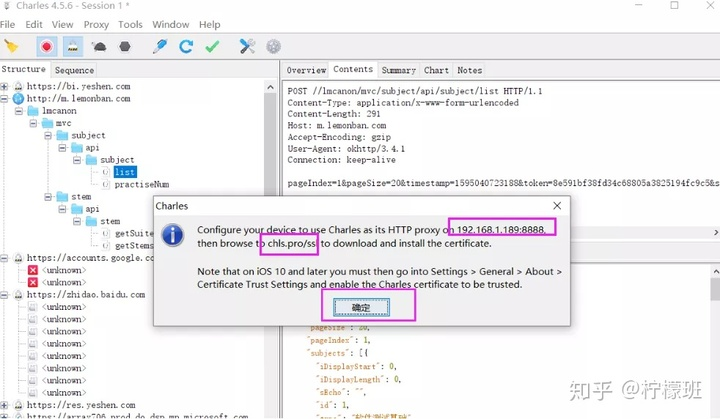
Task: Toggle the red Record button
Action: click(46, 46)
